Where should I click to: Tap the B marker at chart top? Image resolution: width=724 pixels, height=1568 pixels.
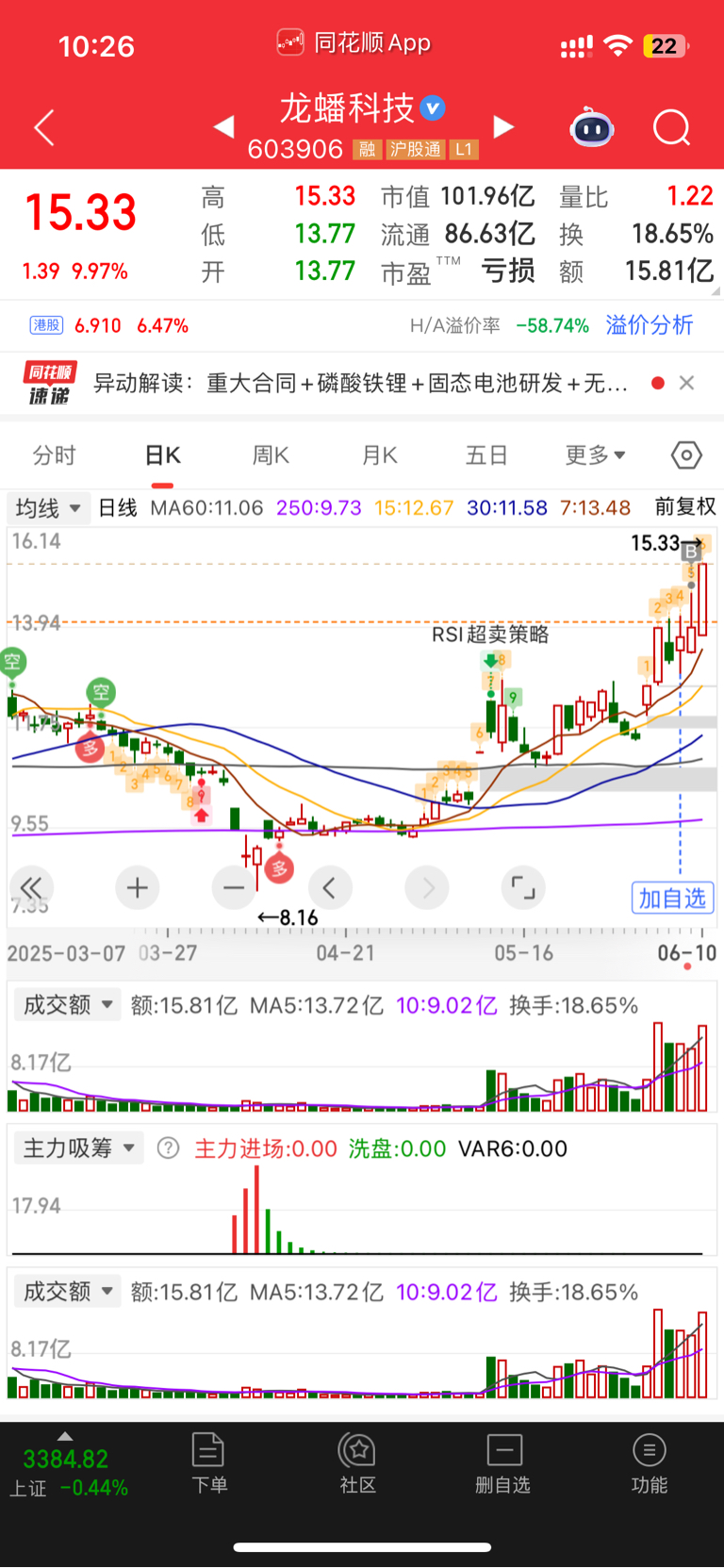pyautogui.click(x=691, y=552)
